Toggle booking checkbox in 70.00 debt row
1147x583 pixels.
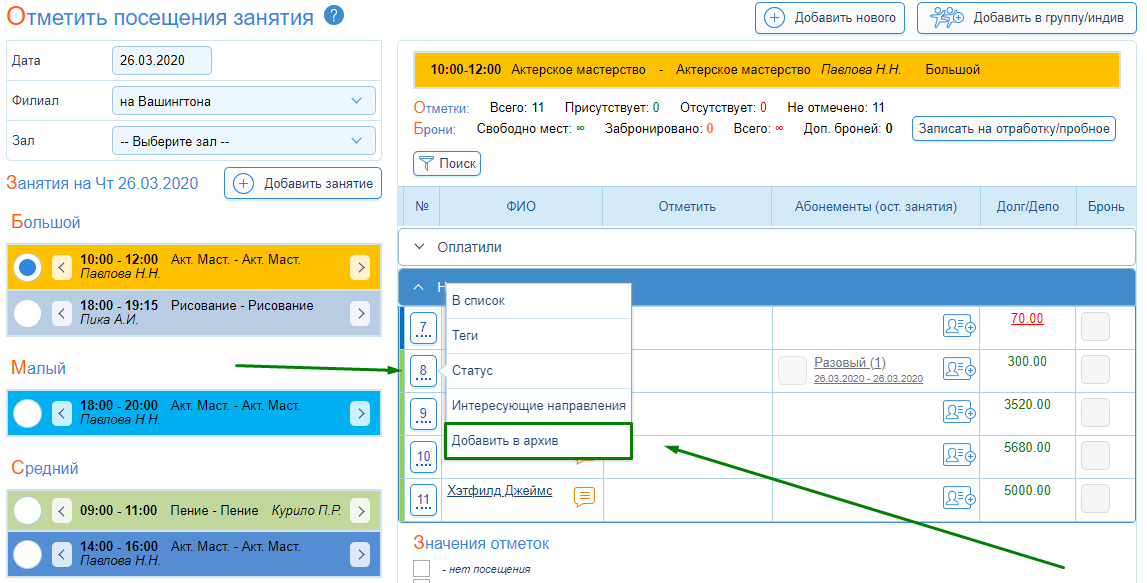[1095, 326]
